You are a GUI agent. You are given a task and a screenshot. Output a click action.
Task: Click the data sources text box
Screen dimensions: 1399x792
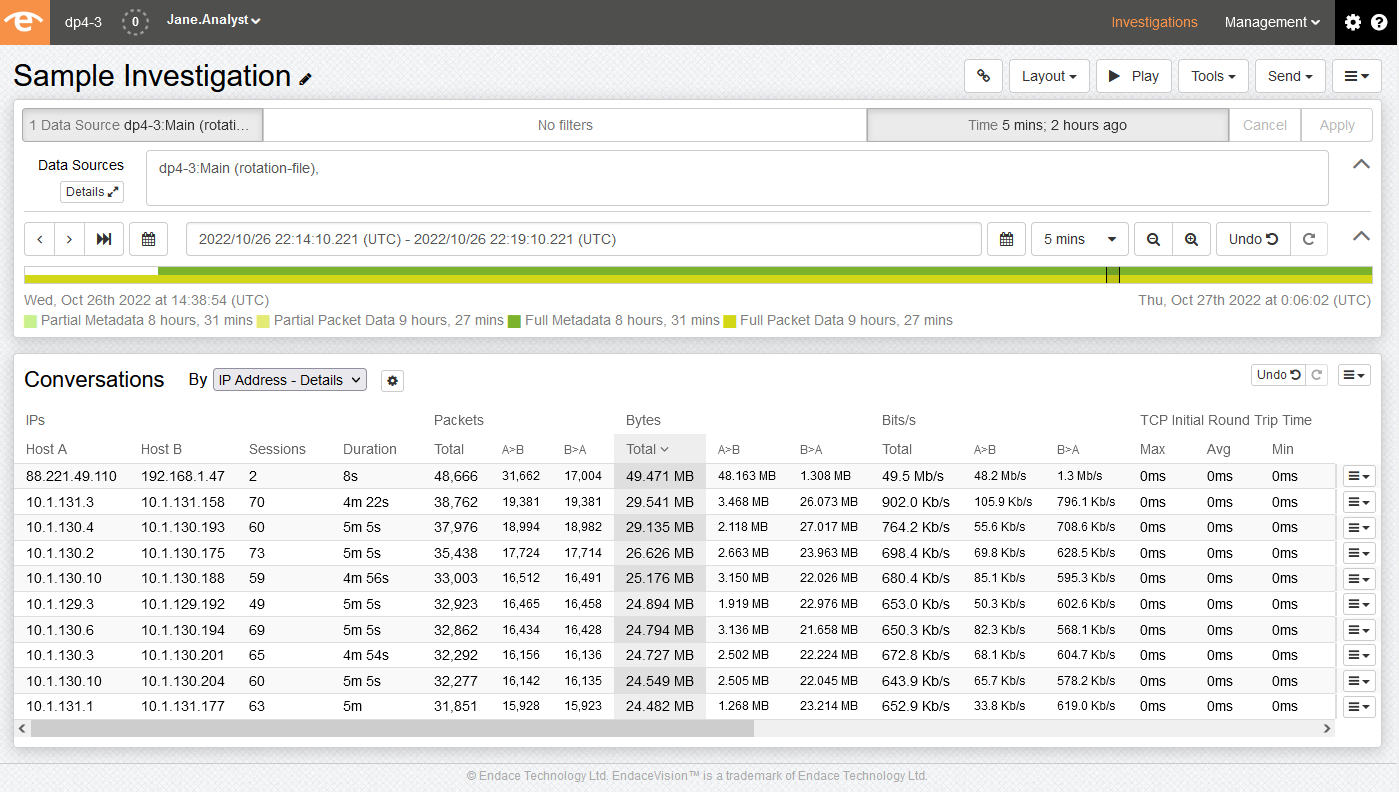(x=737, y=178)
